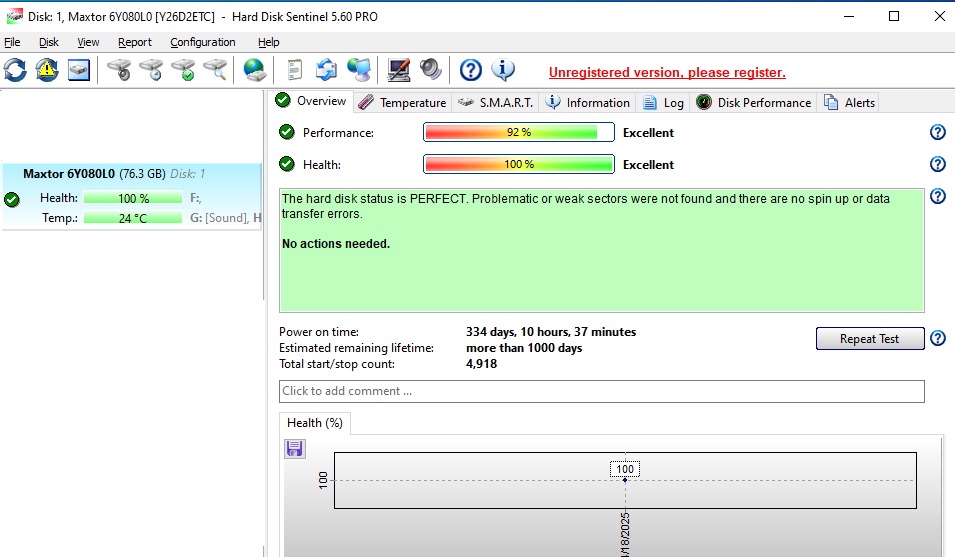
Task: Open the File menu
Action: point(12,42)
